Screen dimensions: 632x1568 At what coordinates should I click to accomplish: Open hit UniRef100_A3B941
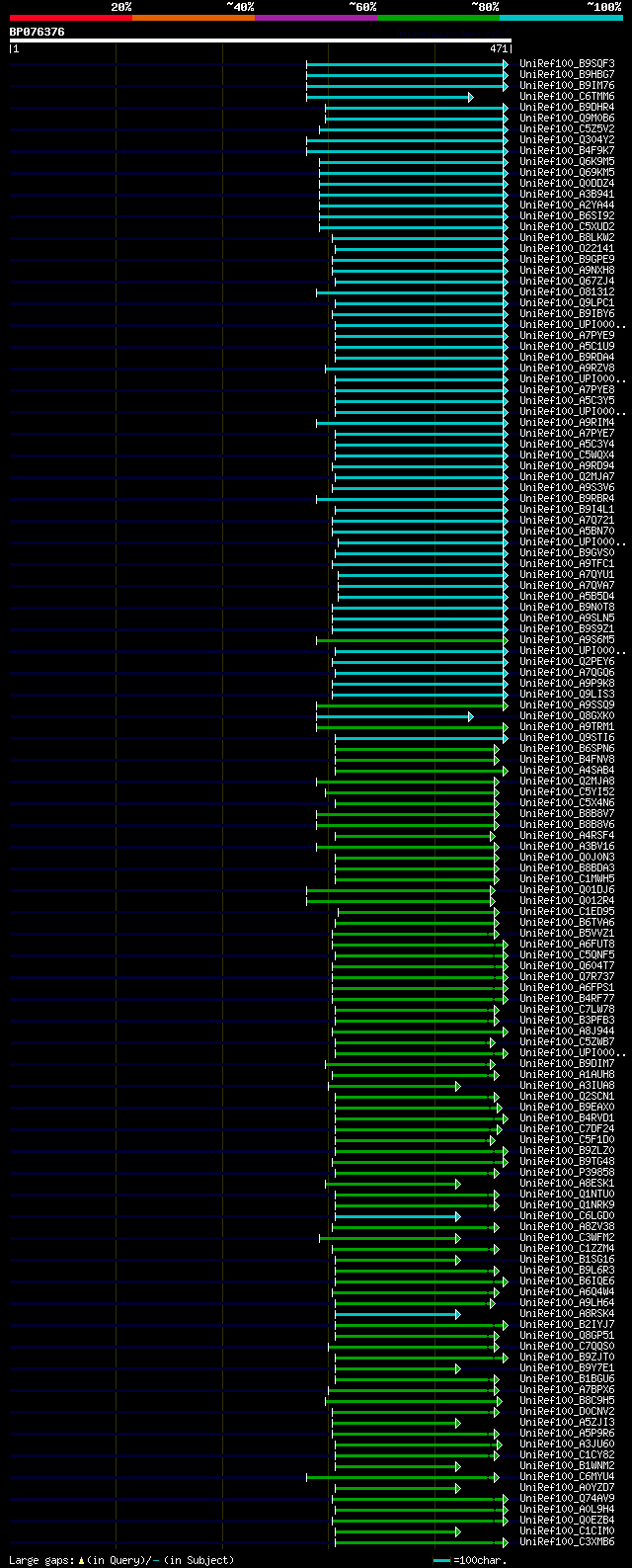coord(567,195)
